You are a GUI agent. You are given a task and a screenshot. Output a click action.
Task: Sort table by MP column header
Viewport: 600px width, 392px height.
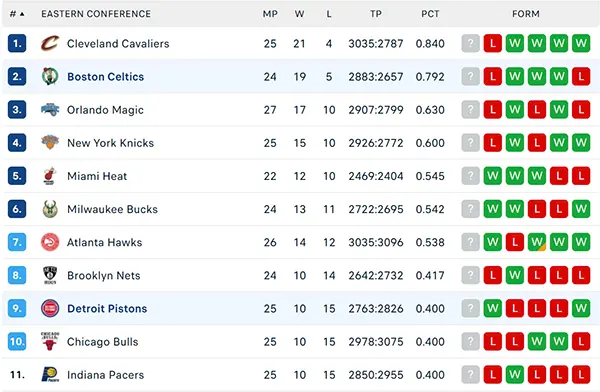pyautogui.click(x=270, y=14)
